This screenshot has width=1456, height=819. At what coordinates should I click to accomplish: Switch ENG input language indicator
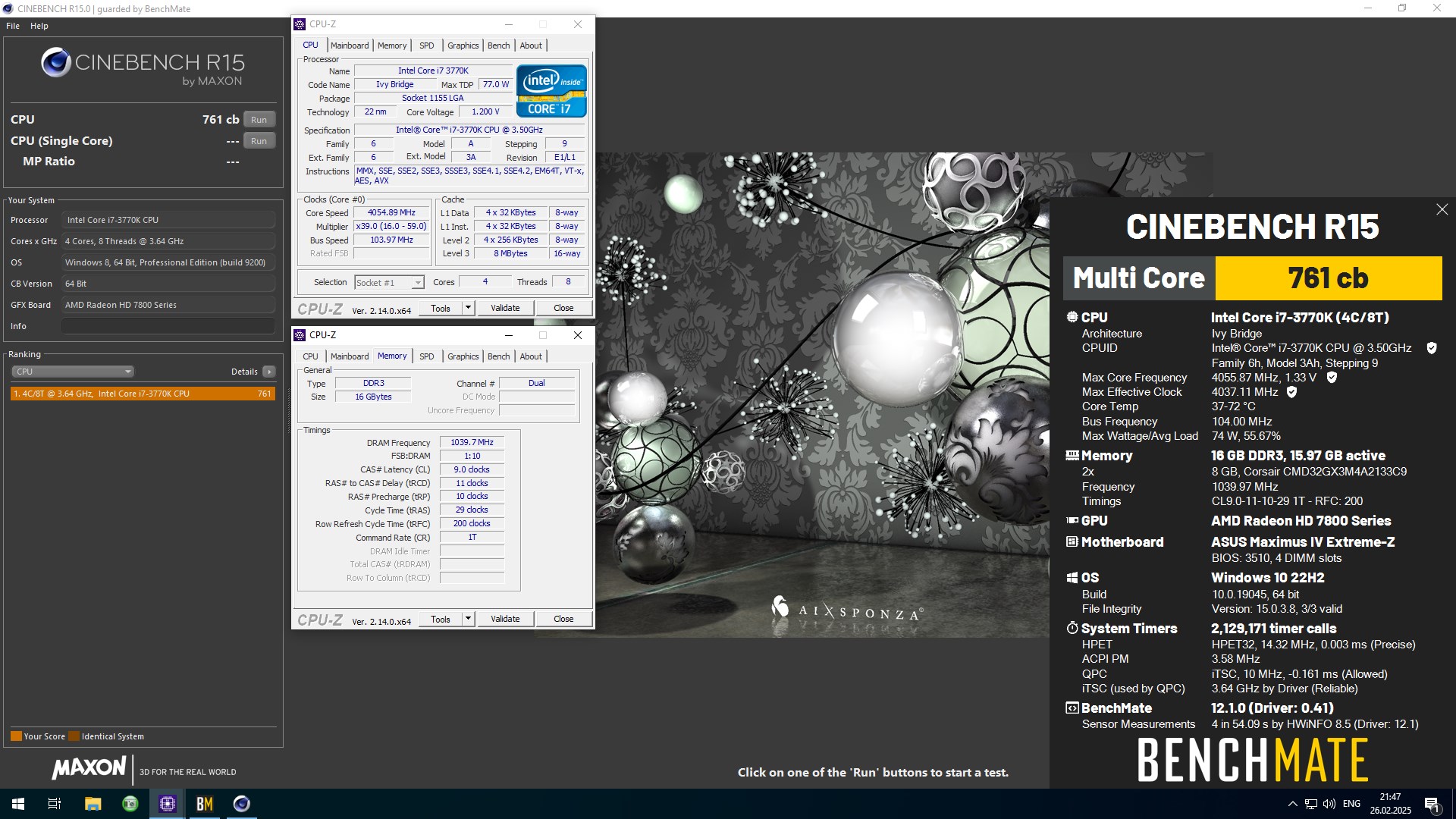(x=1351, y=804)
